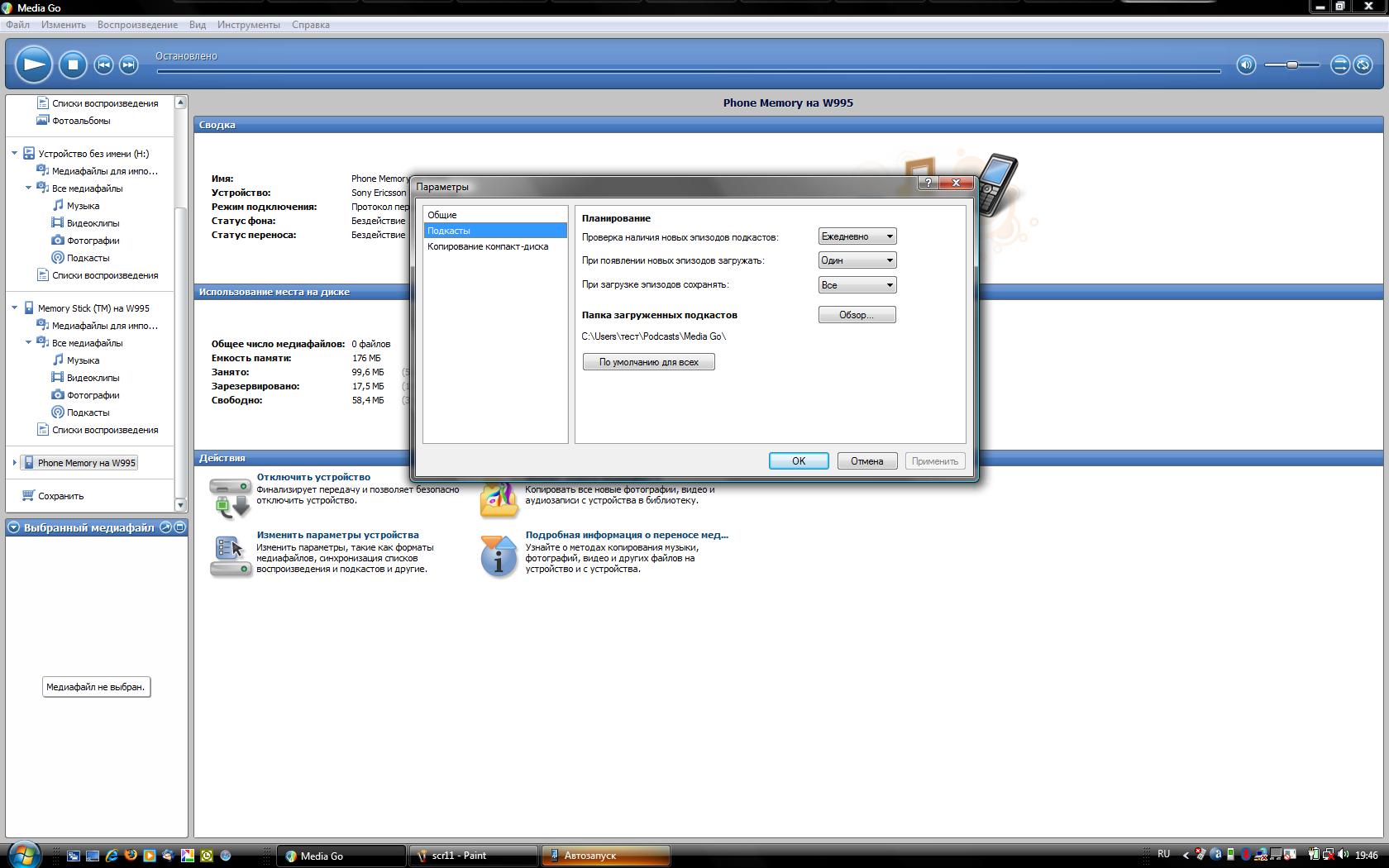Skip to the next track
Screen dimensions: 1389x868
pyautogui.click(x=128, y=65)
